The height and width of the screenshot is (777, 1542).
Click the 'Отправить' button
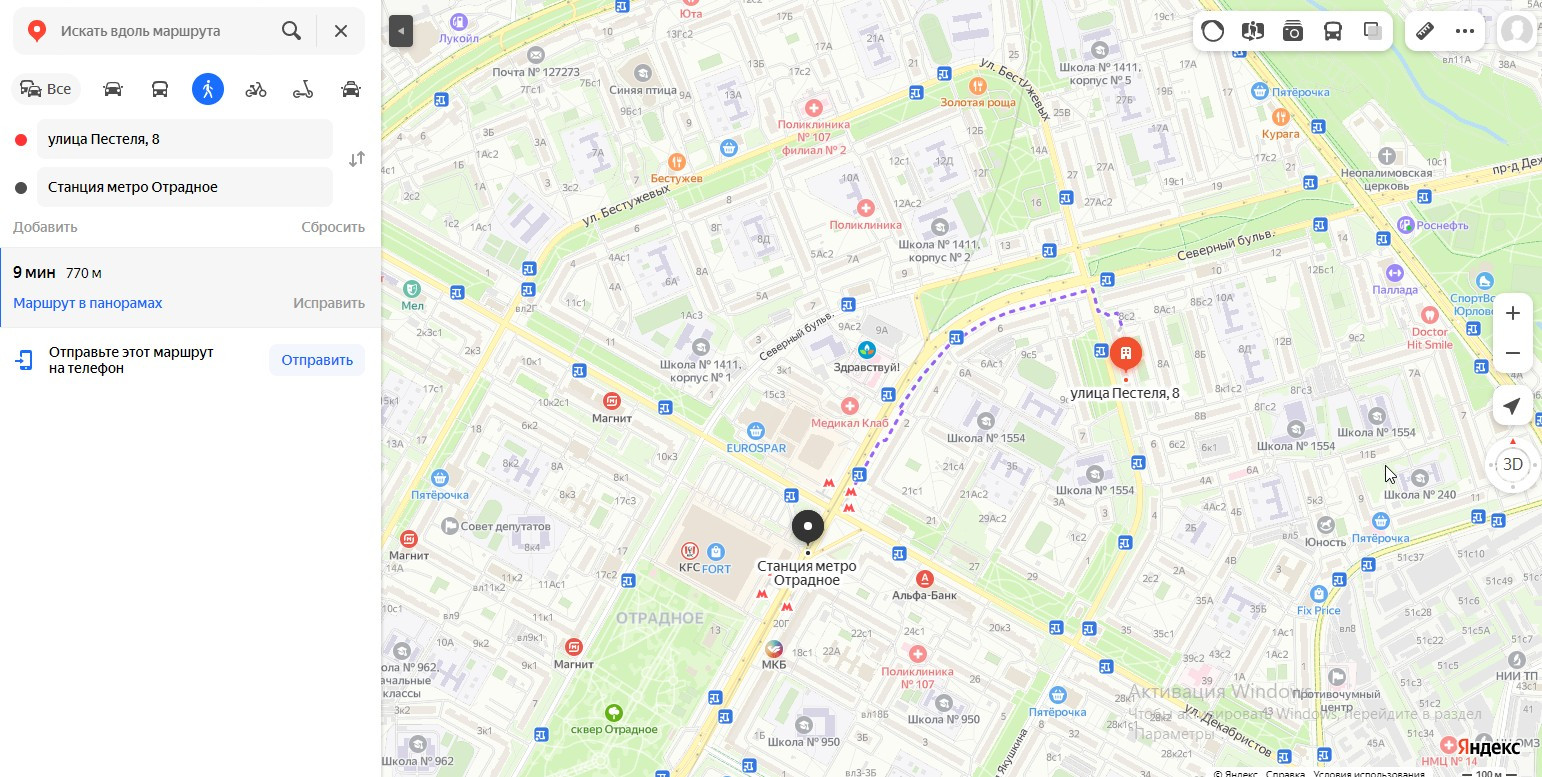317,360
